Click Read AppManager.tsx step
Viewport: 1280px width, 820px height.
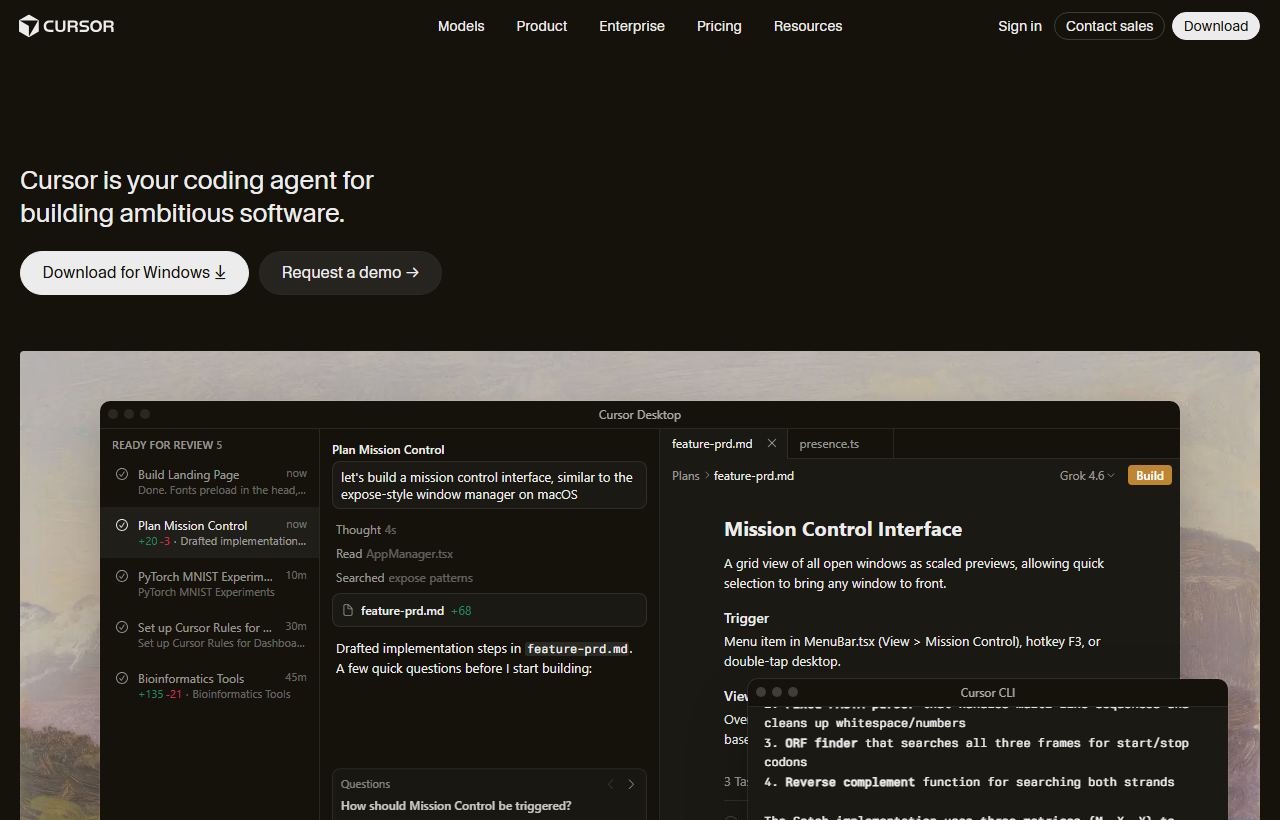tap(394, 553)
